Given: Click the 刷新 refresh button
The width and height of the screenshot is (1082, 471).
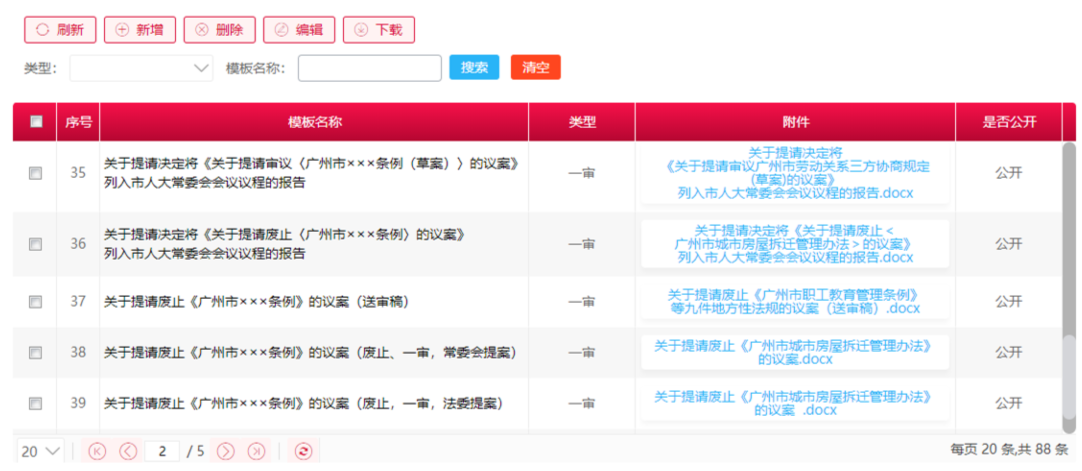Looking at the screenshot, I should pyautogui.click(x=60, y=30).
